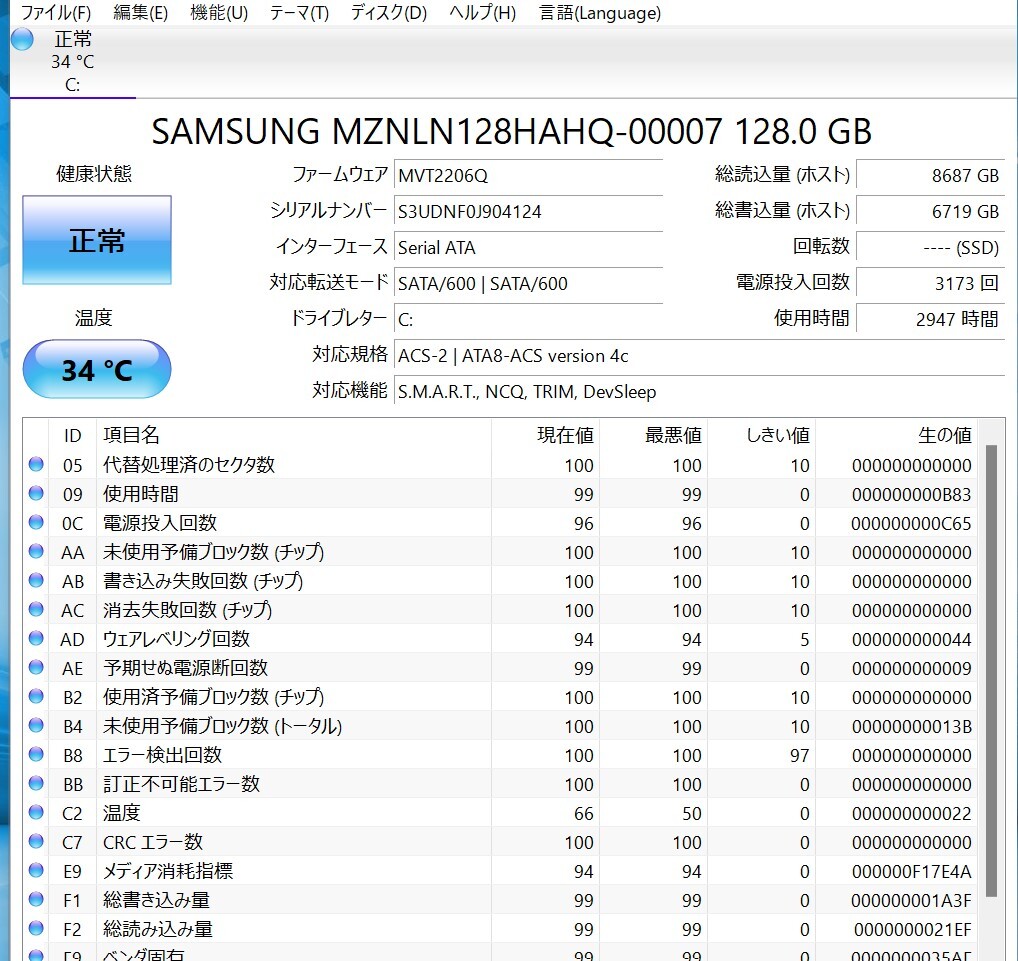This screenshot has width=1018, height=961.
Task: Click the しきい値 column header
Action: [x=761, y=435]
